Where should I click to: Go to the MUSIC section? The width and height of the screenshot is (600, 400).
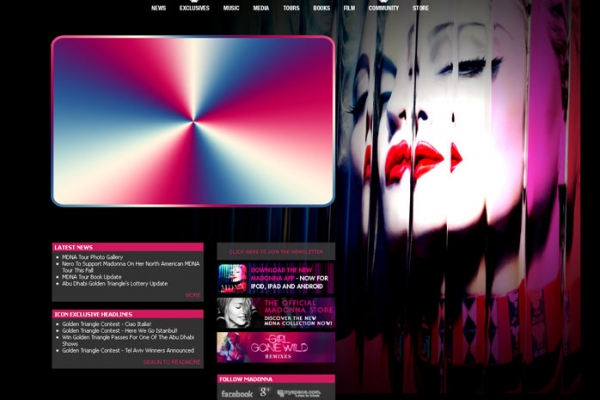coord(231,8)
